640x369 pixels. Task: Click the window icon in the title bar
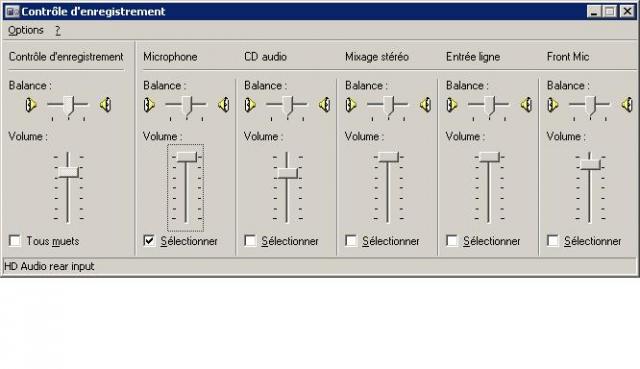point(12,11)
